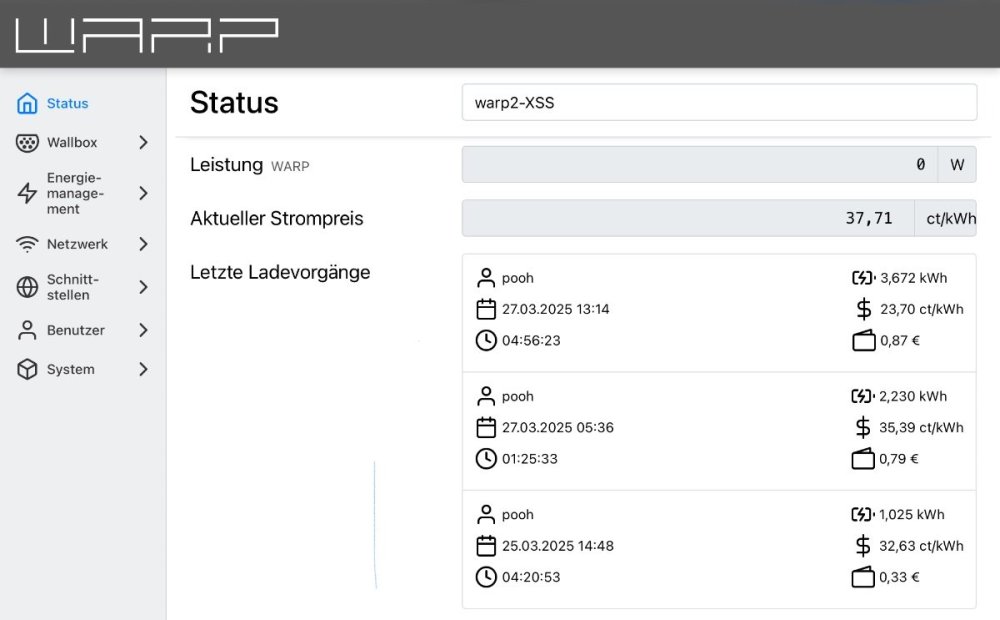1000x620 pixels.
Task: Click the Netzwerk wifi icon
Action: pyautogui.click(x=27, y=244)
